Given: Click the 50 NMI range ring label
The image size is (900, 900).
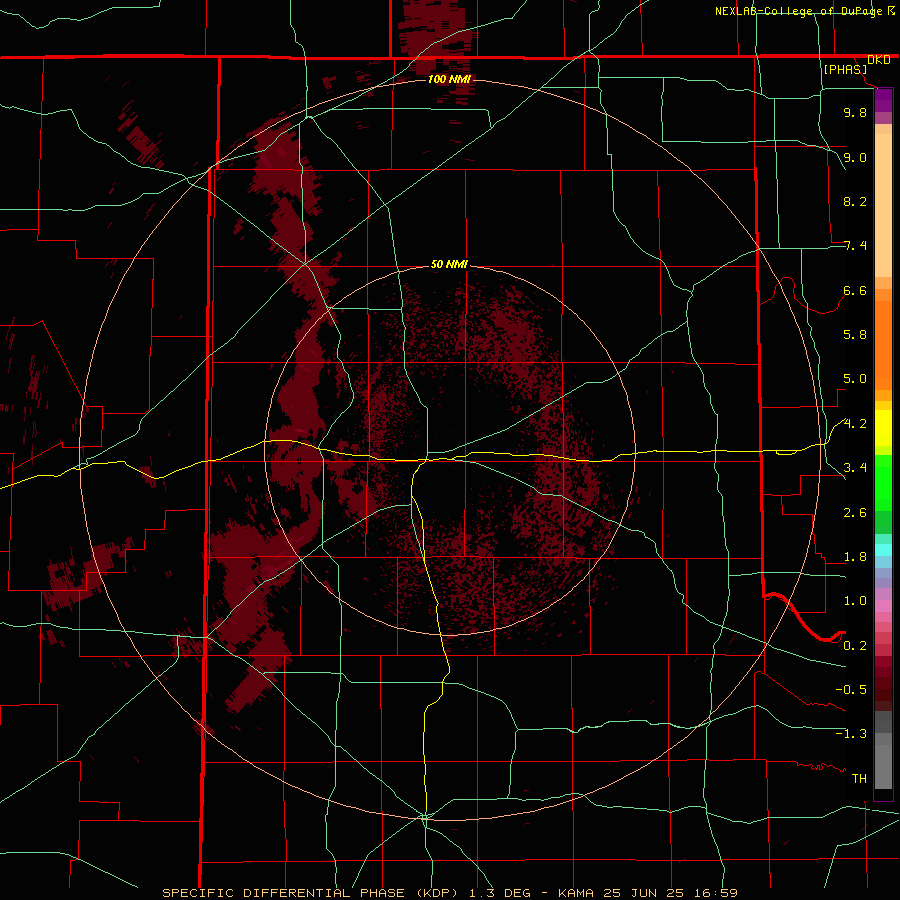Looking at the screenshot, I should [x=449, y=265].
